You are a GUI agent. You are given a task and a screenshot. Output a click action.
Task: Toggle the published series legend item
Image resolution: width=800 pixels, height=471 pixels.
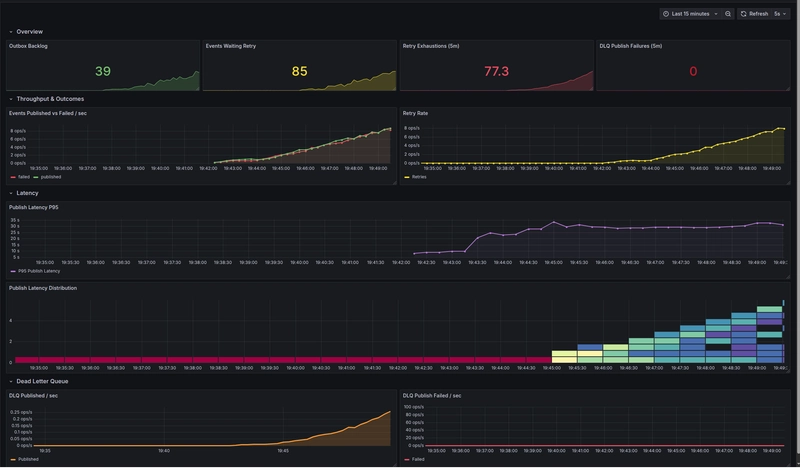tap(50, 177)
